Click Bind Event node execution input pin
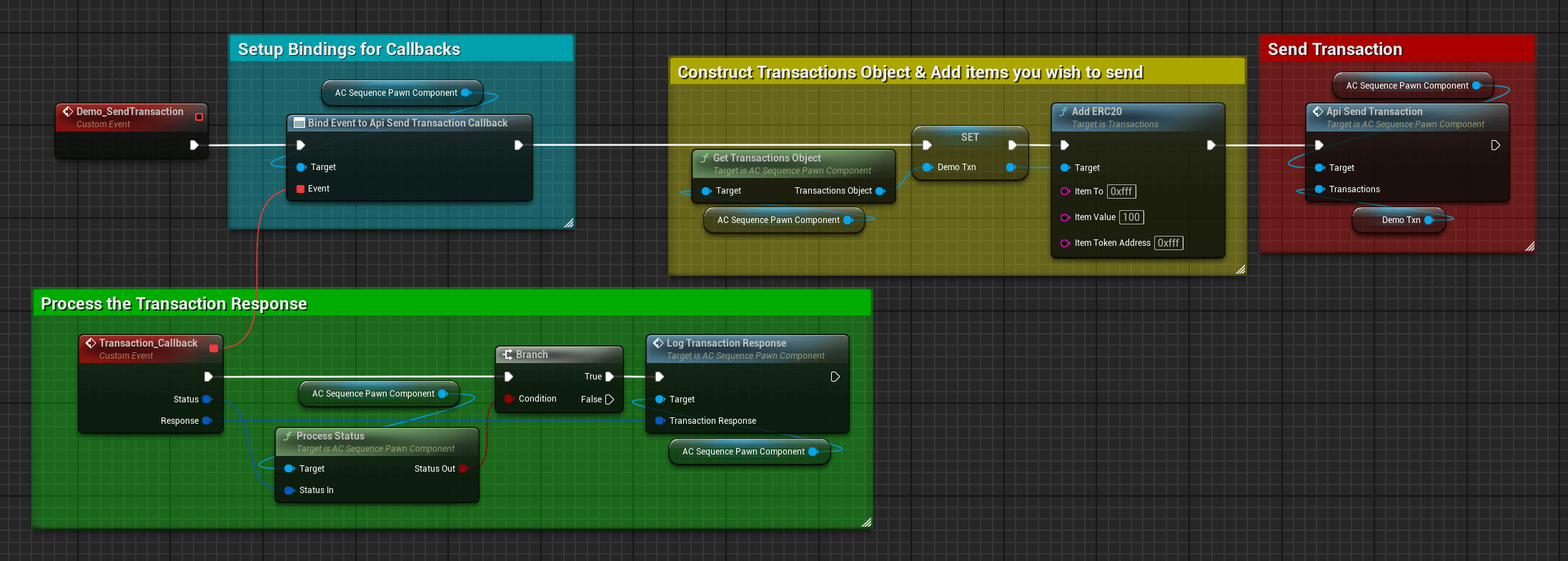 tap(301, 145)
